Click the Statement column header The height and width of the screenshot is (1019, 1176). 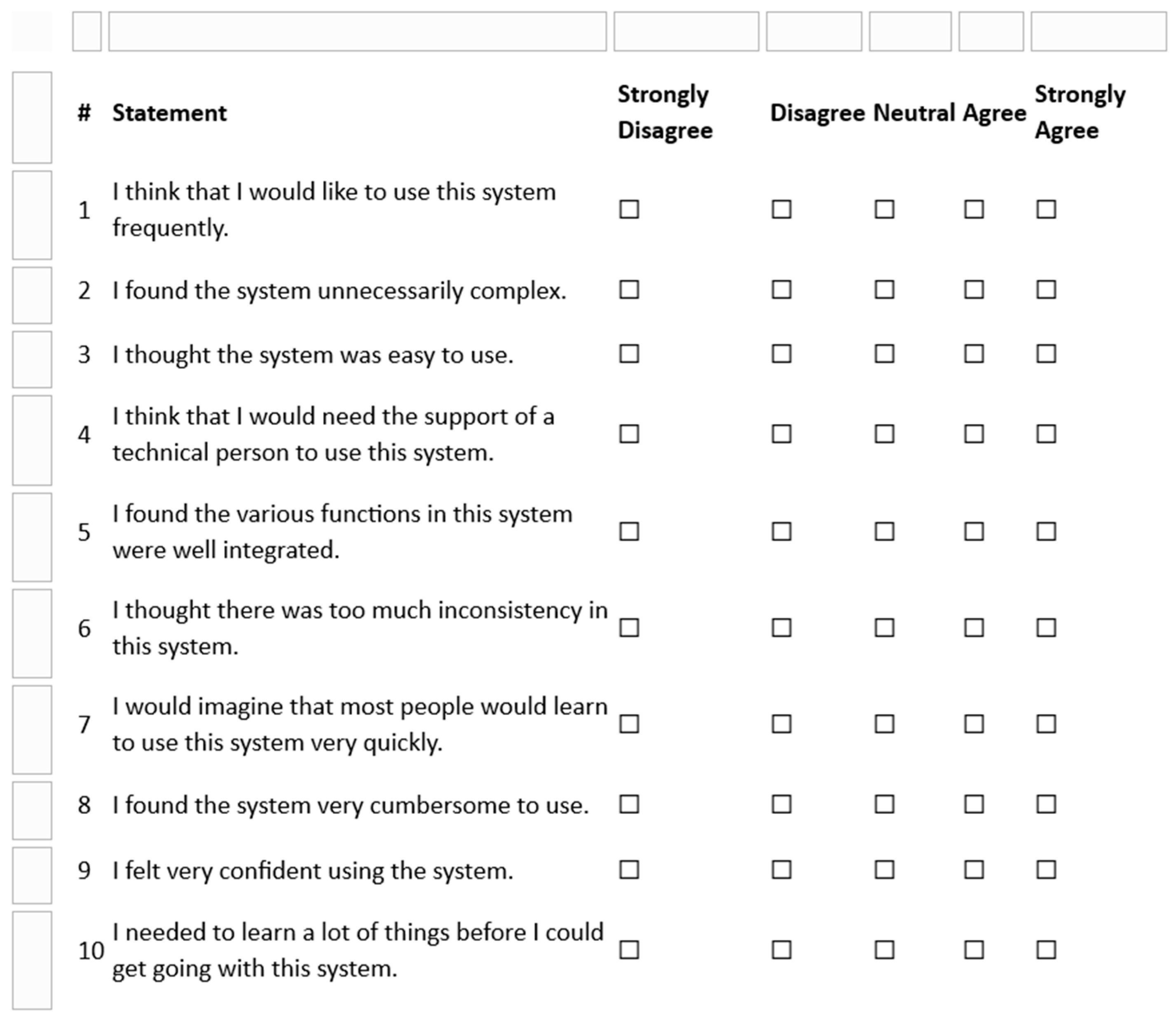coord(169,113)
